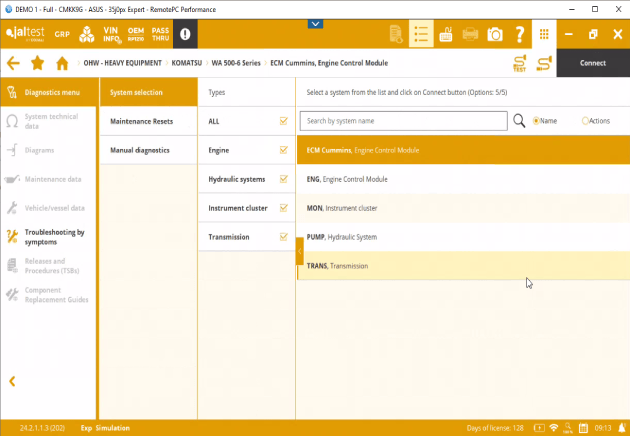Click the home icon in navigation bar
This screenshot has width=630, height=436.
pos(62,63)
